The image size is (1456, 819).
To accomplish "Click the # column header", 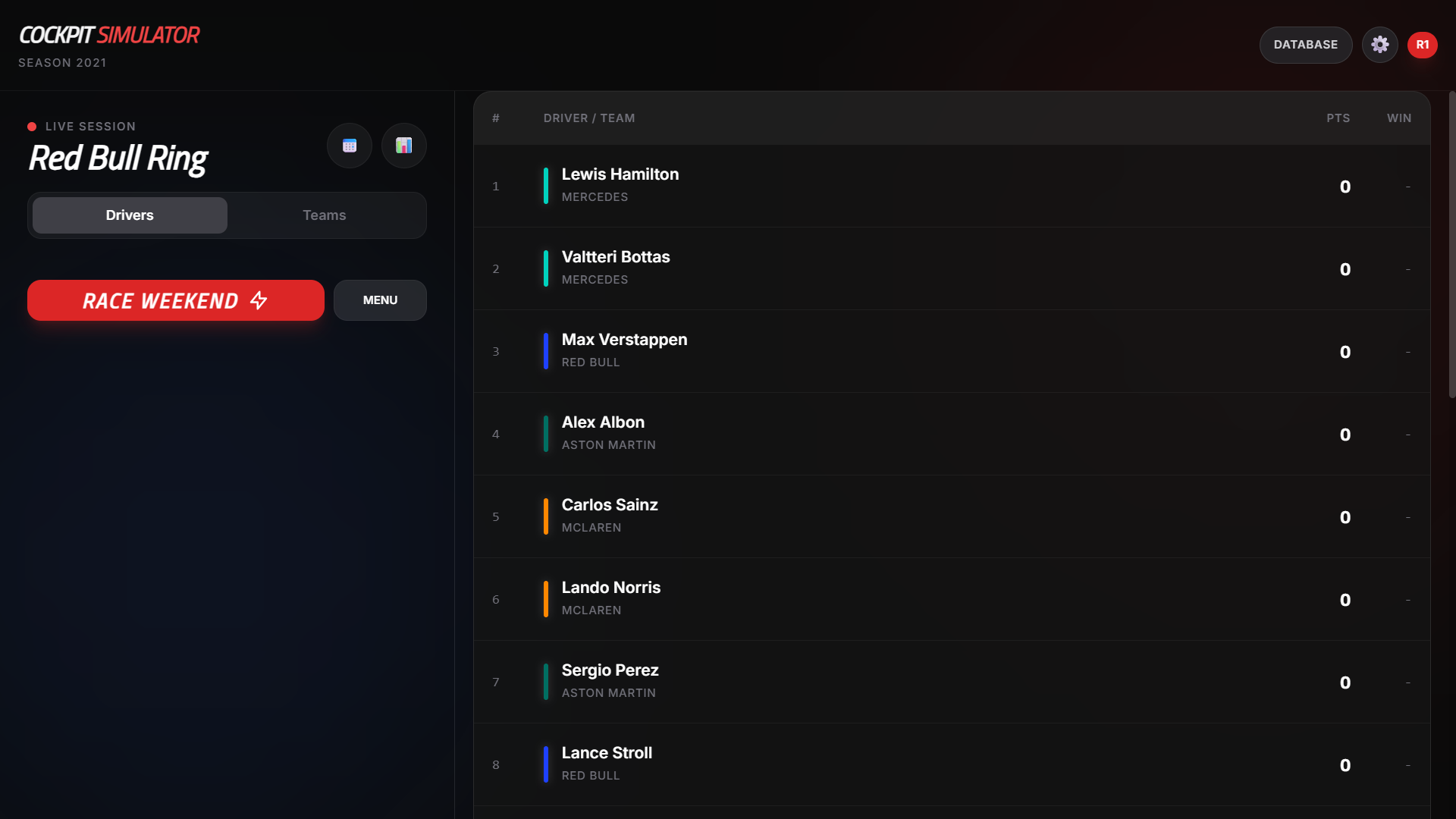I will tap(496, 118).
